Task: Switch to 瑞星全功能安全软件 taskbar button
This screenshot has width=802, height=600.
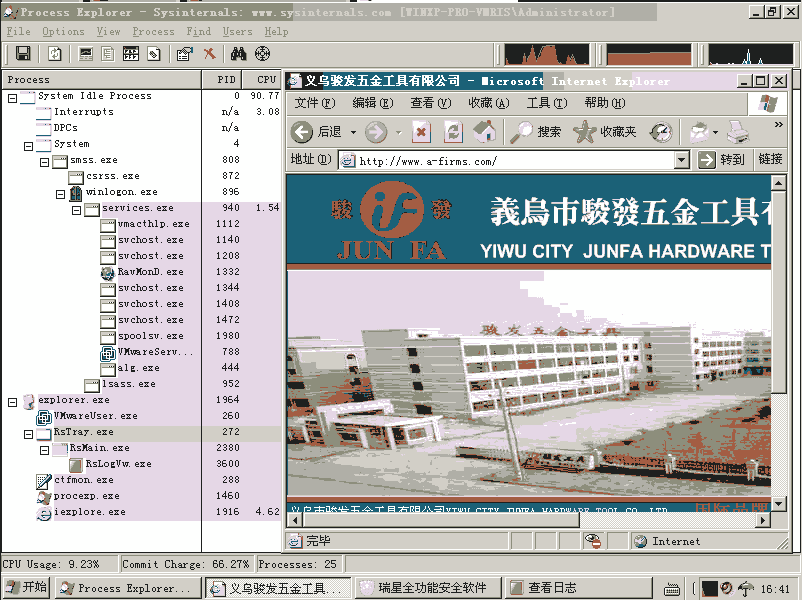Action: point(427,588)
